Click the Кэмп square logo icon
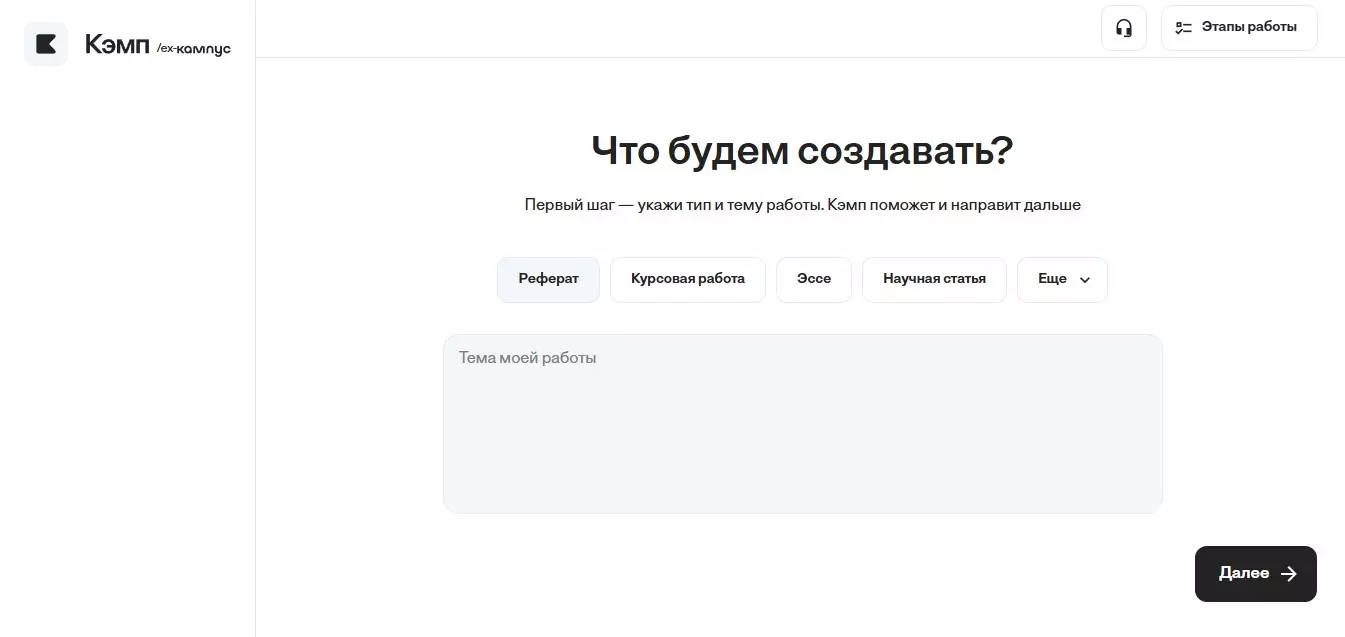The height and width of the screenshot is (637, 1345). coord(46,44)
